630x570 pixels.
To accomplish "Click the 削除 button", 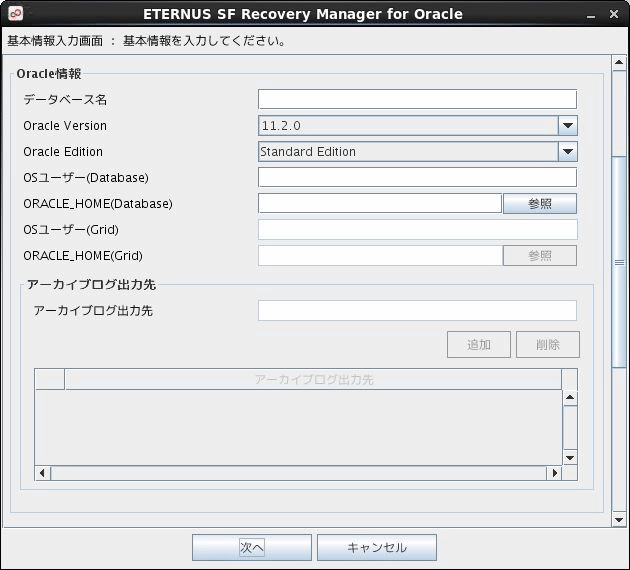I will coord(548,344).
